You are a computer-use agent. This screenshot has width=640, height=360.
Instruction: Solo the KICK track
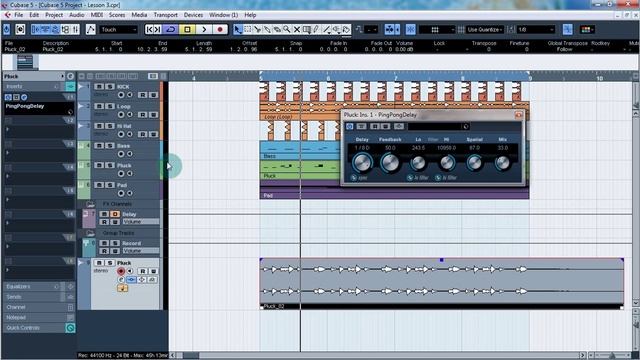pyautogui.click(x=109, y=87)
